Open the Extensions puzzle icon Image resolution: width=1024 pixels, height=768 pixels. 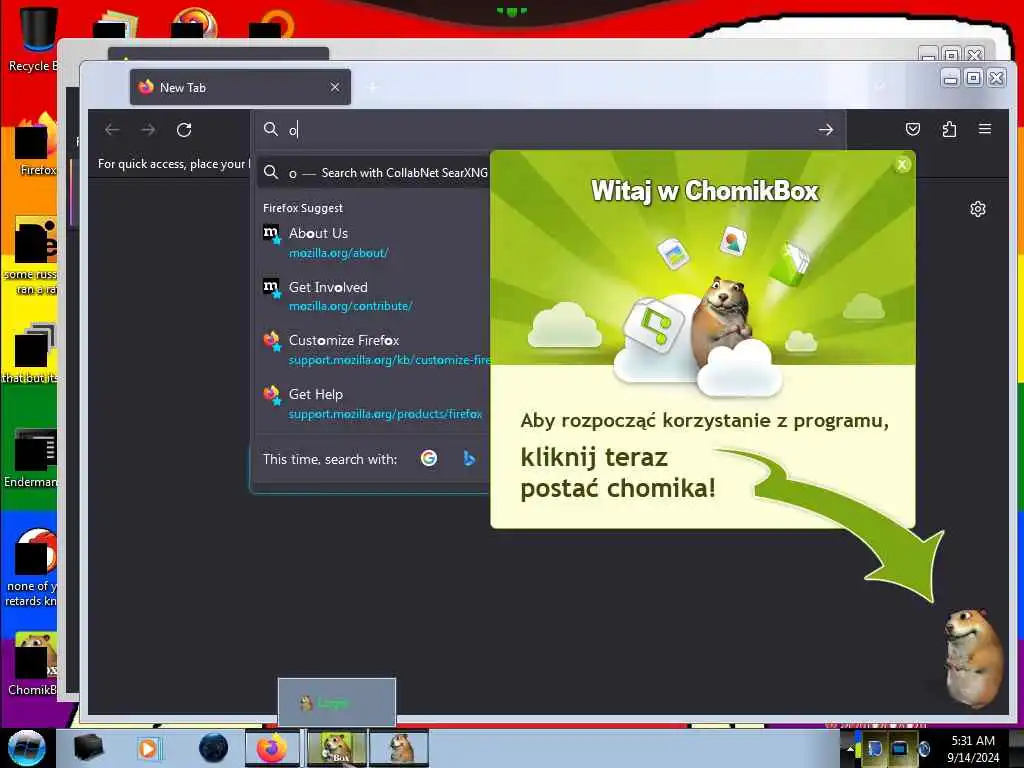pos(950,129)
